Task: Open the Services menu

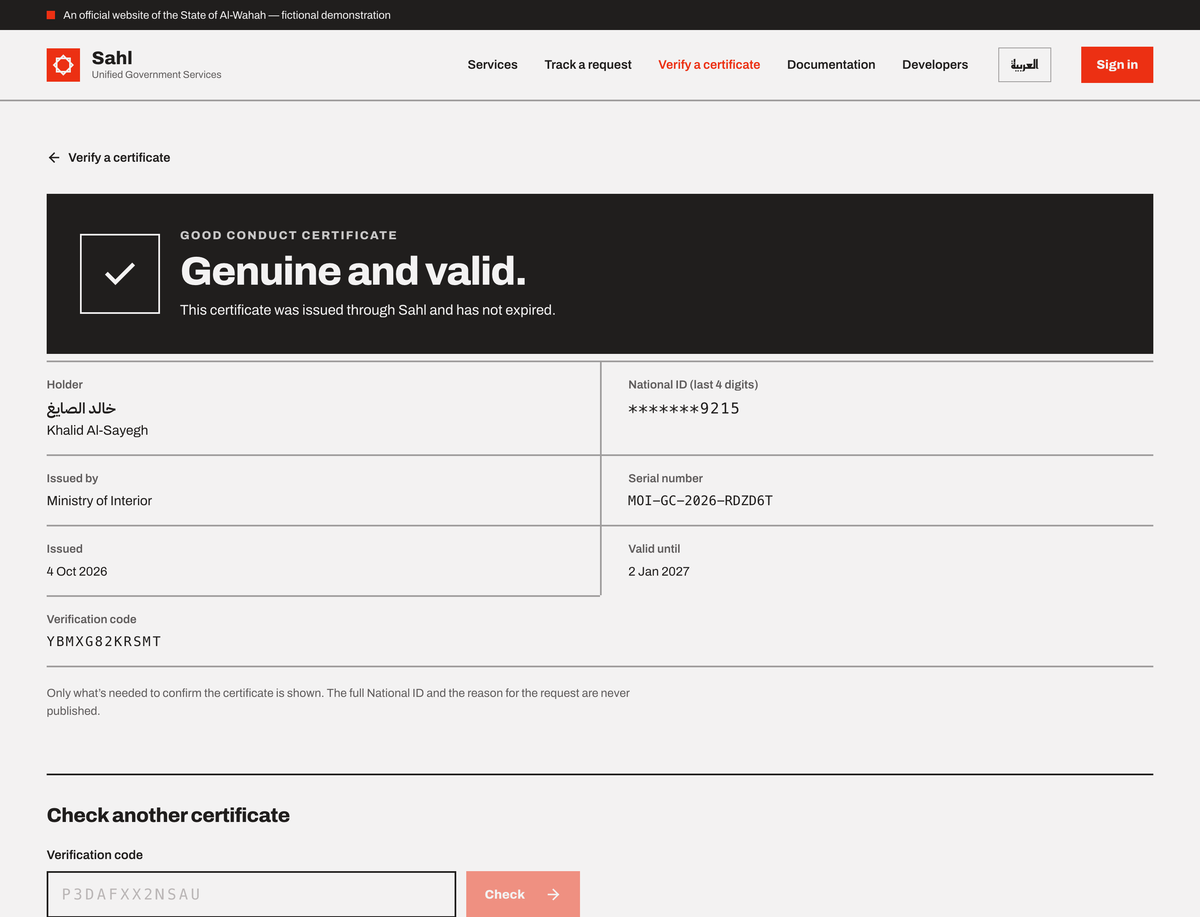Action: click(493, 65)
